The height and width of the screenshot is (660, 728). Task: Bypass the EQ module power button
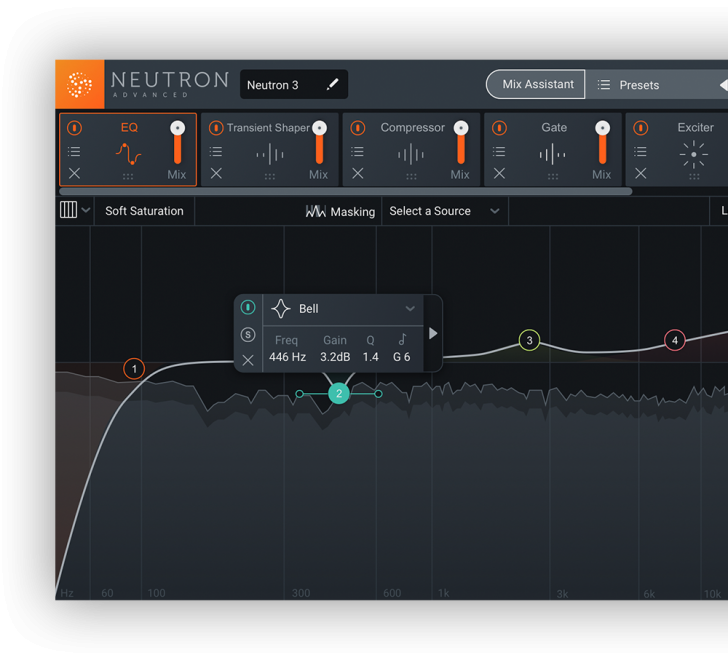click(74, 128)
